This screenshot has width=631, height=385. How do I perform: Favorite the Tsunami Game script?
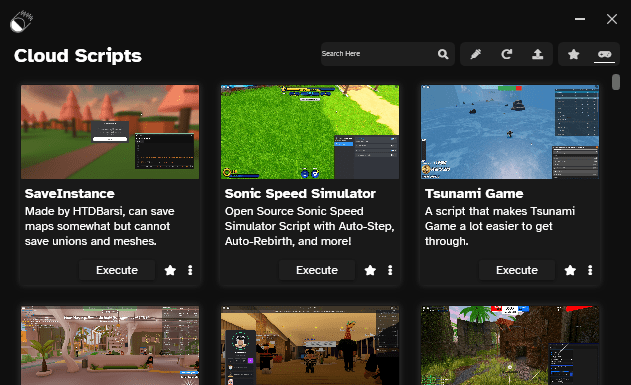570,270
